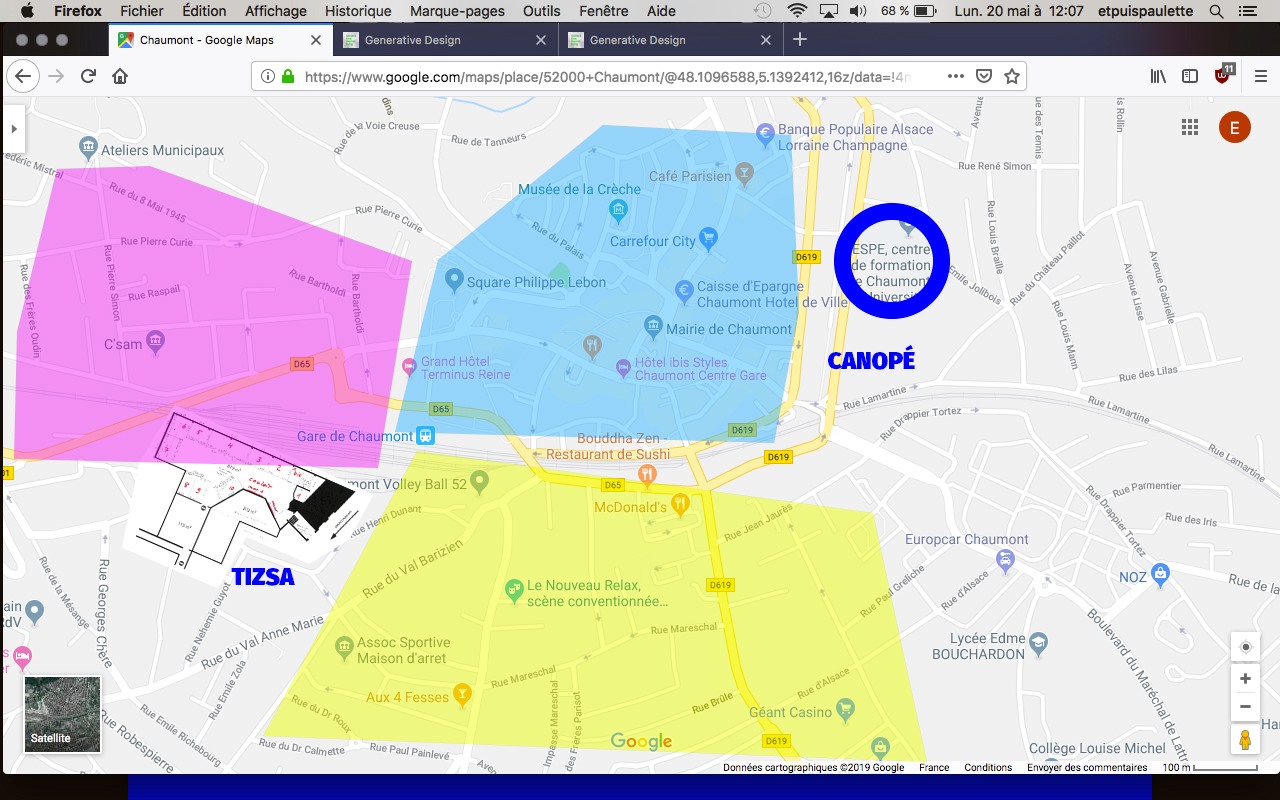Click the Aux 4 Fesses bar pin
This screenshot has height=800, width=1280.
tap(462, 694)
